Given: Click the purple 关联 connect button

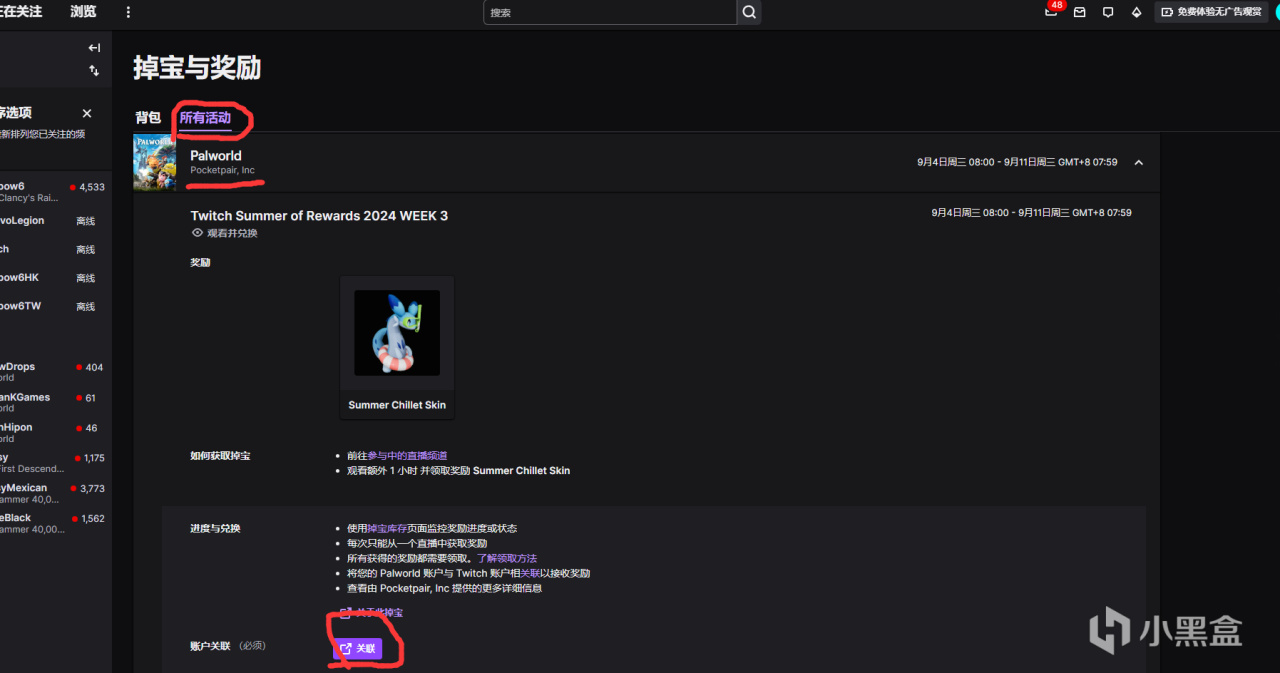Looking at the screenshot, I should 358,648.
